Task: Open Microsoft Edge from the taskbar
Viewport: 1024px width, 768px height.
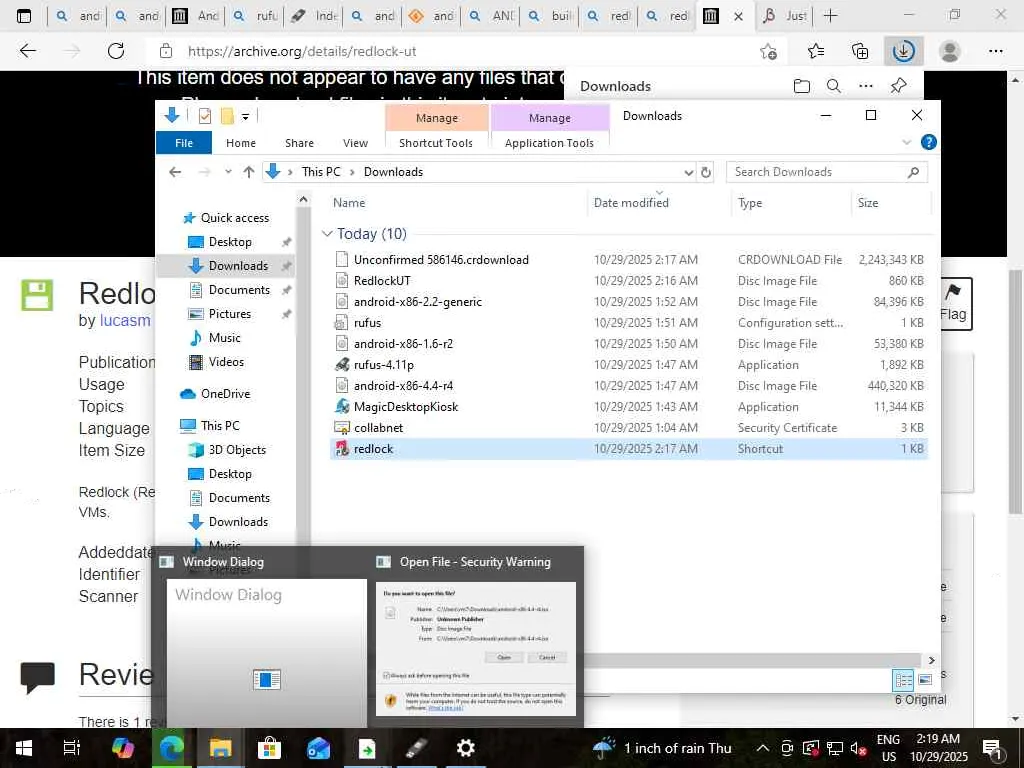Action: pyautogui.click(x=172, y=748)
